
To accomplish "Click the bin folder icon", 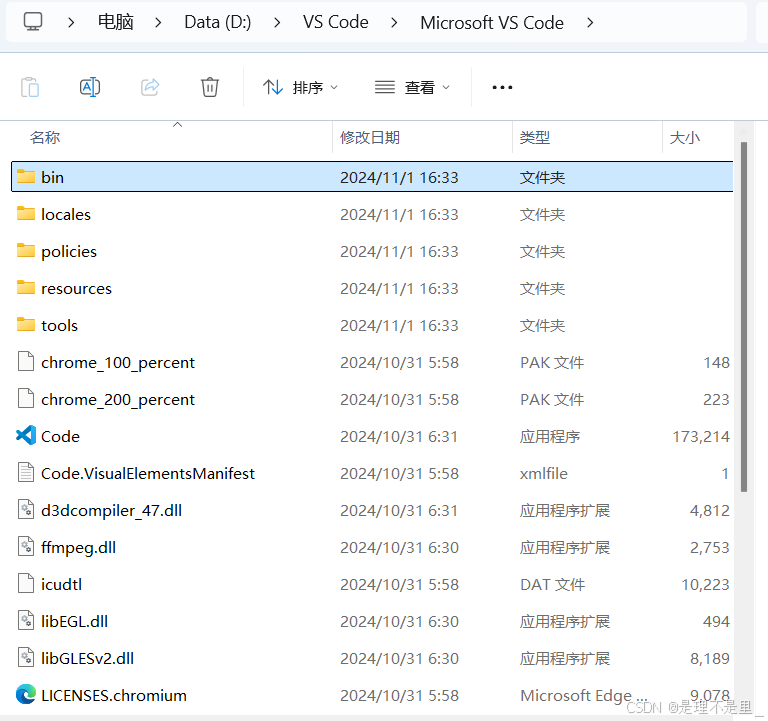I will (x=26, y=176).
